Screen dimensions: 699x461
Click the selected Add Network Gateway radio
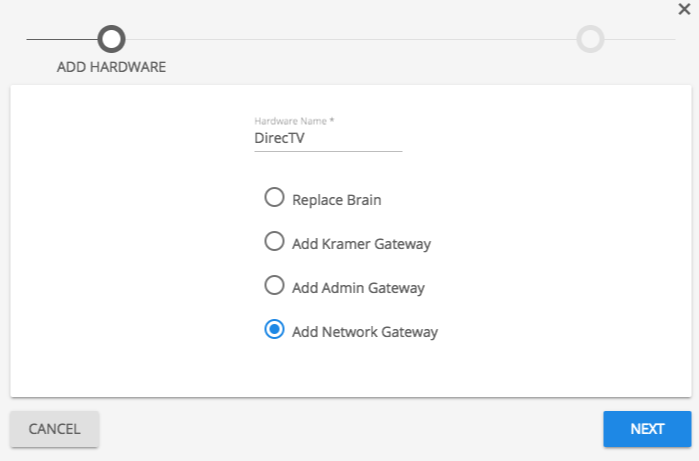(274, 330)
